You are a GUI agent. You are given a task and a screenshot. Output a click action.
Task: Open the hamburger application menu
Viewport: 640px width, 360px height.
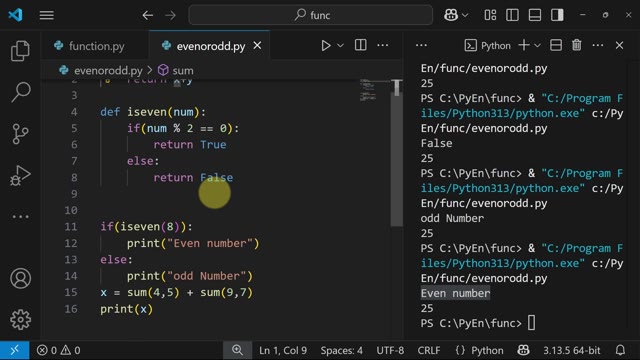[x=47, y=15]
